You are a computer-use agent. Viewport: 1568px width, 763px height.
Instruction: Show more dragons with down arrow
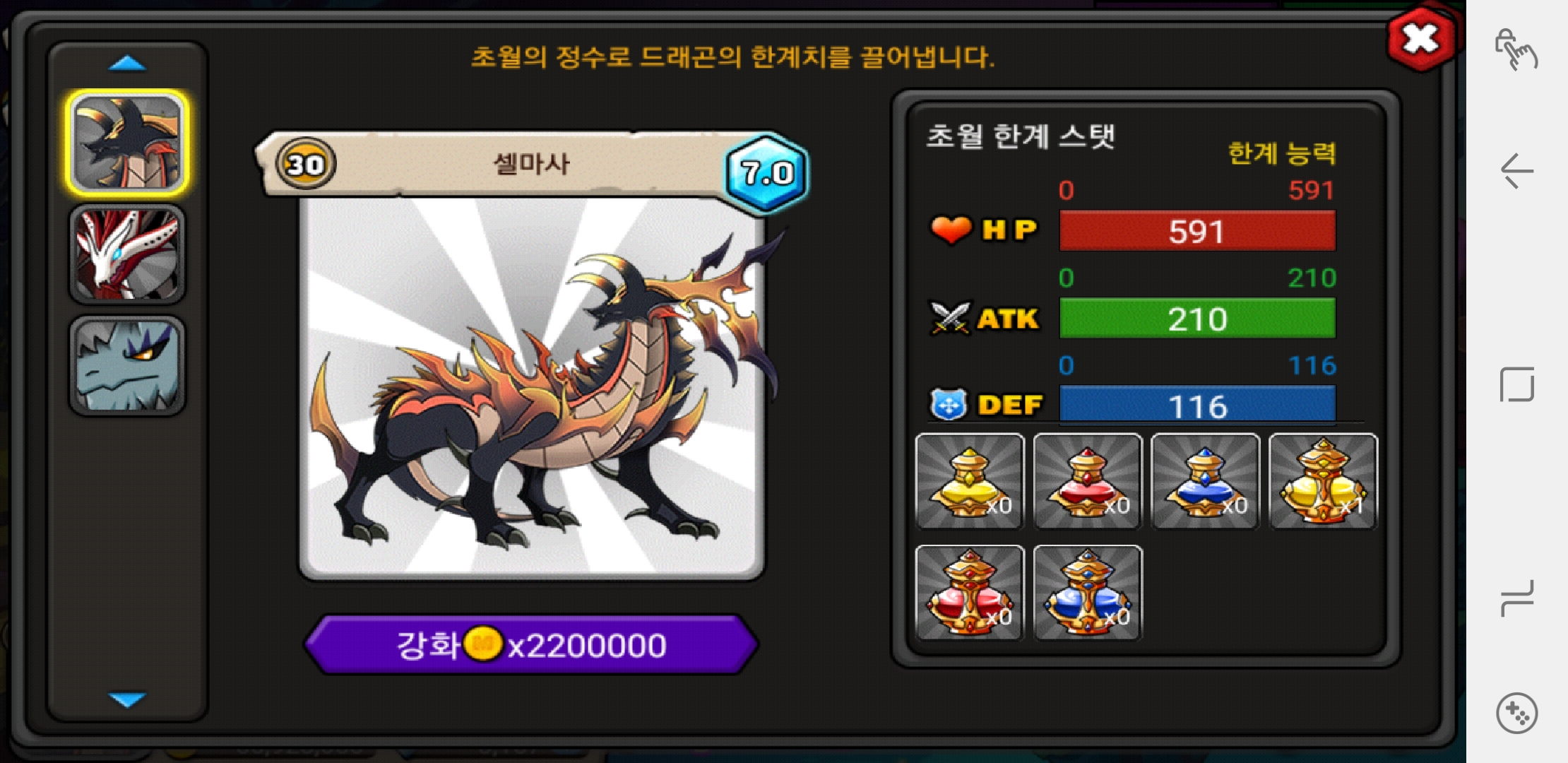coord(127,699)
